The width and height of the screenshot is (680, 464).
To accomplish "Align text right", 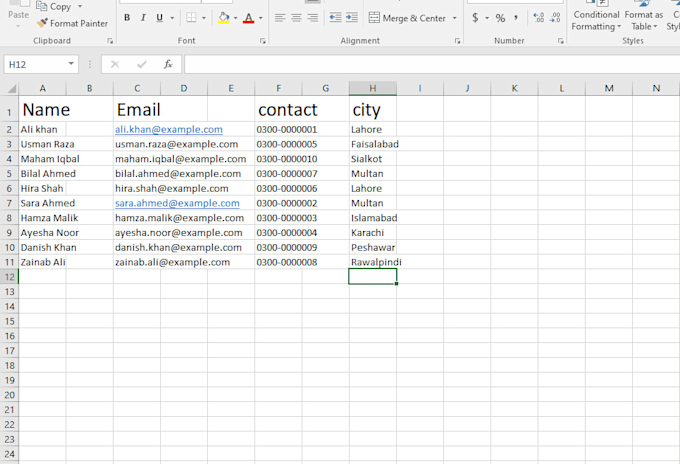I will [x=312, y=18].
